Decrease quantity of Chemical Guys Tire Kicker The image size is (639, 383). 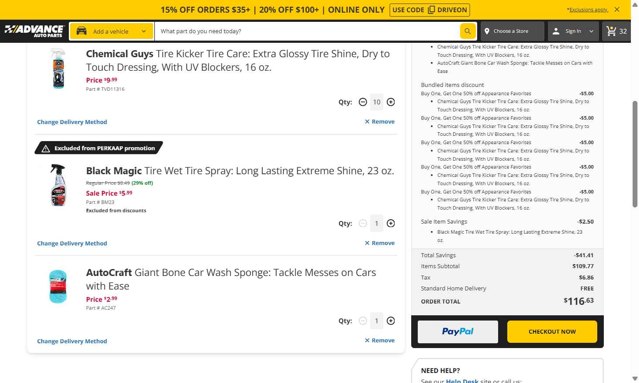pos(363,102)
